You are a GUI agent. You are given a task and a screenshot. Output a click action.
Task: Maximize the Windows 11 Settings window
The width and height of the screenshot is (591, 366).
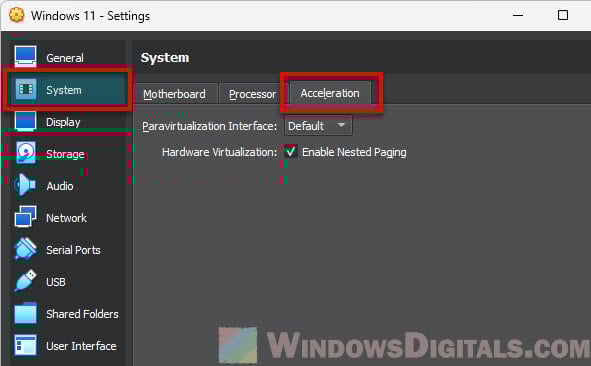point(563,15)
